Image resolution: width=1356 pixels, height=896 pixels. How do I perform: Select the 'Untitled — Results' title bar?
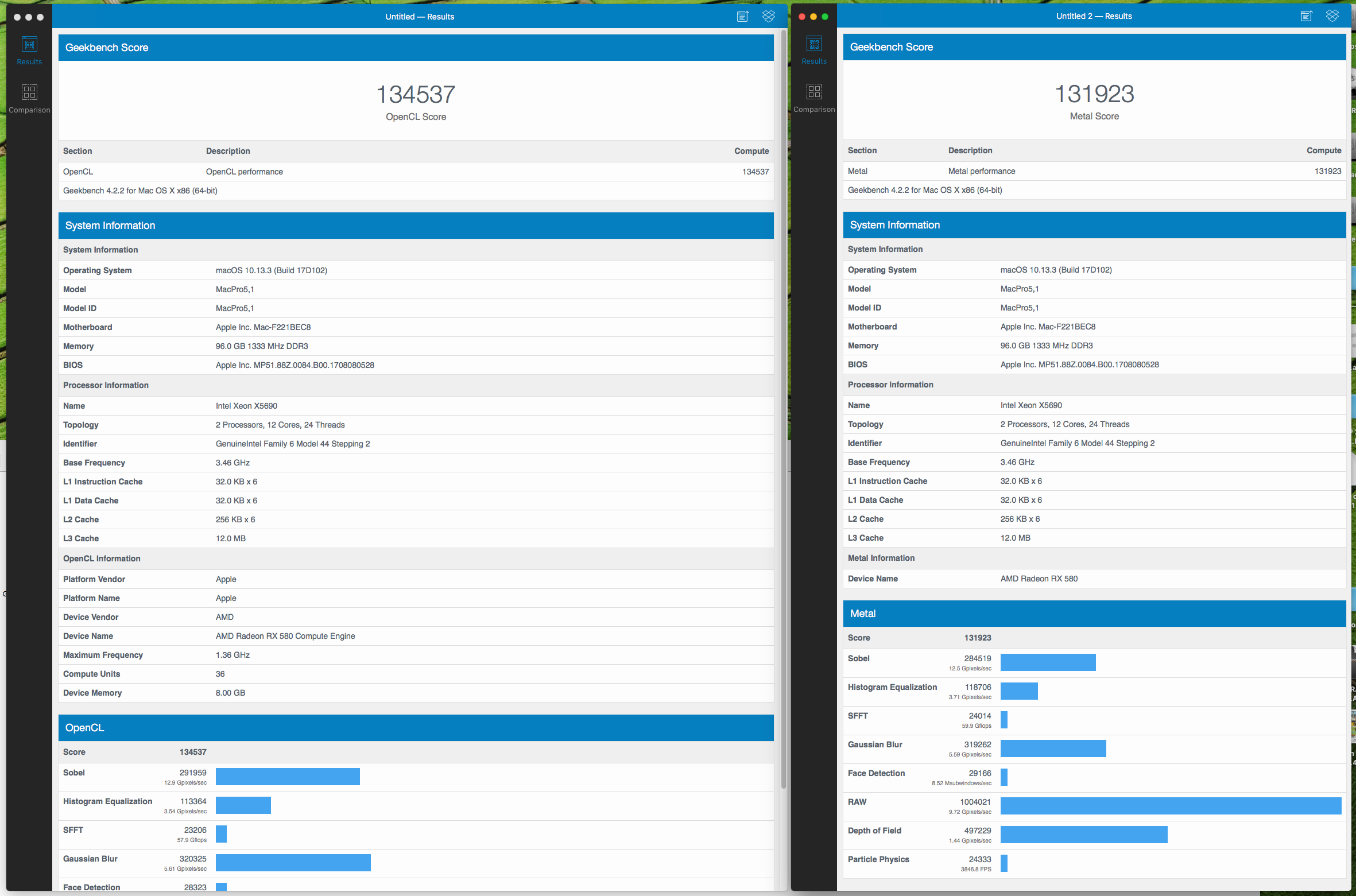[x=419, y=17]
